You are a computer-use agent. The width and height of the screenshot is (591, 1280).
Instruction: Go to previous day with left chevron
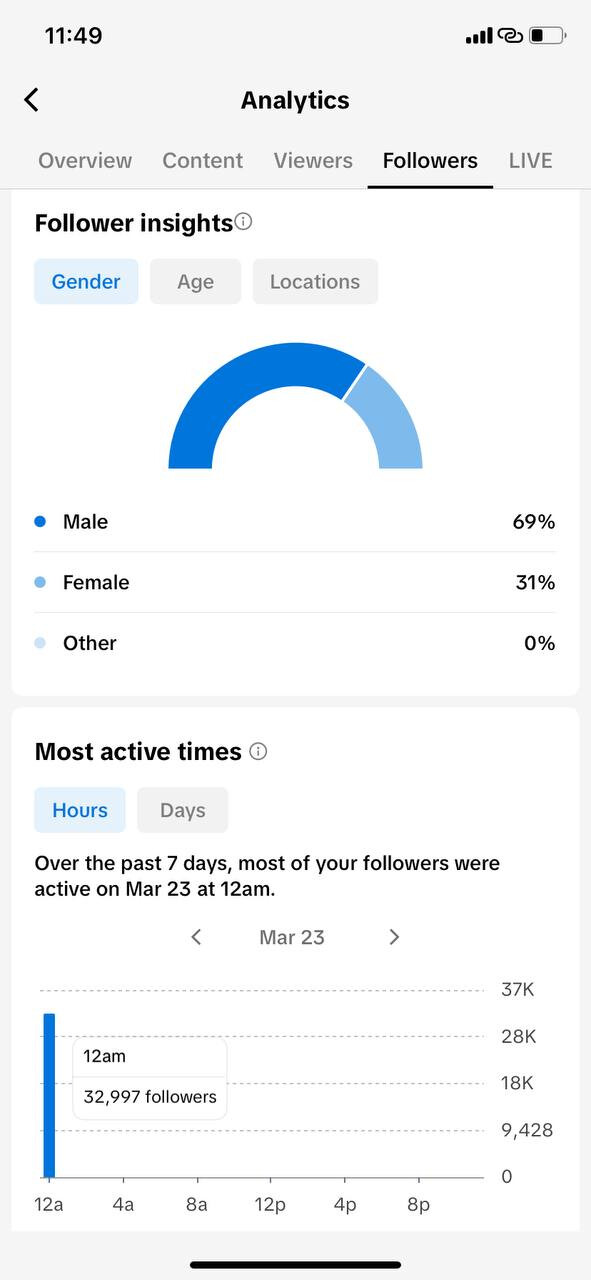[x=196, y=937]
